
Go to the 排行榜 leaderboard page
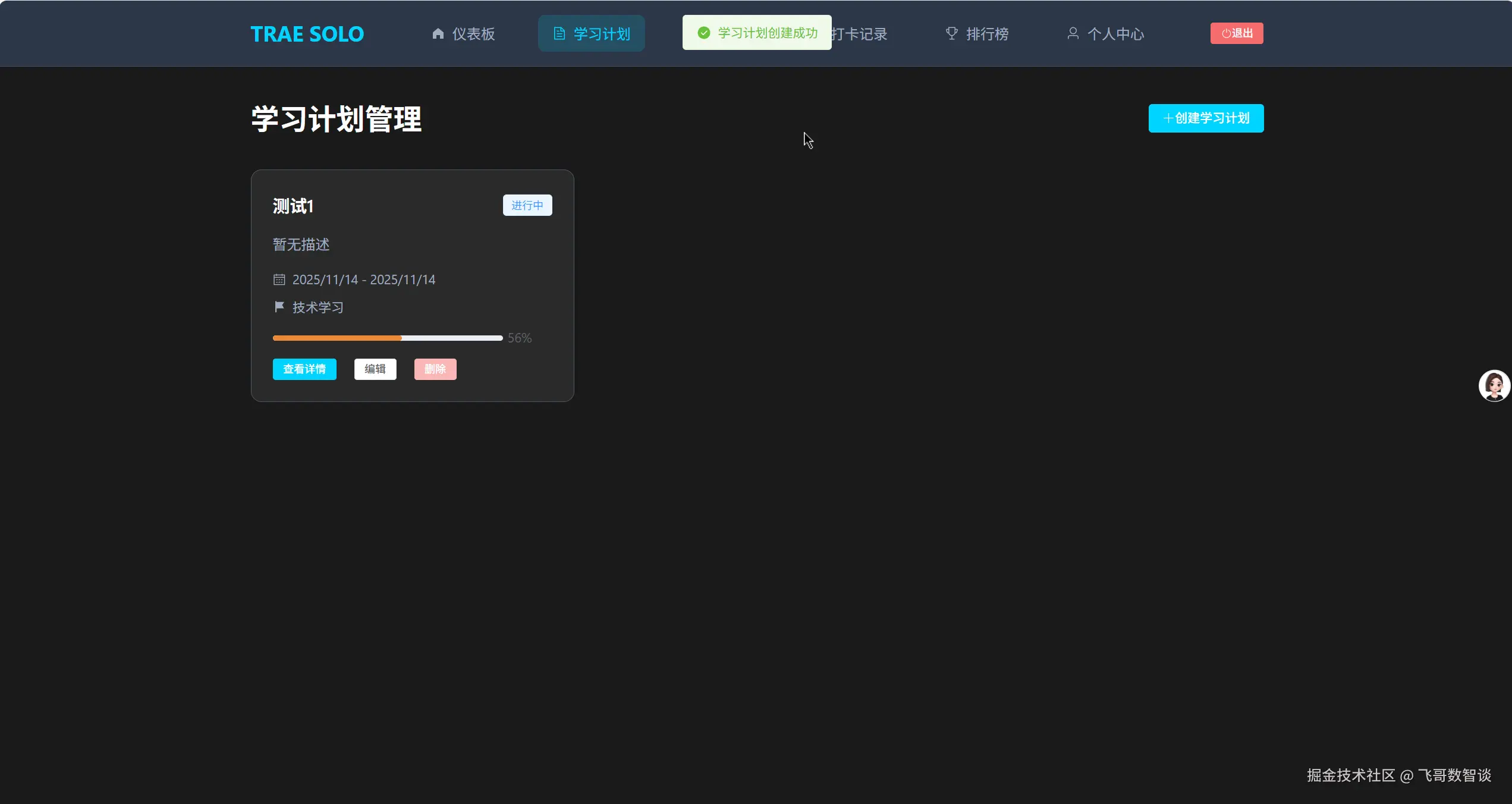tap(987, 34)
